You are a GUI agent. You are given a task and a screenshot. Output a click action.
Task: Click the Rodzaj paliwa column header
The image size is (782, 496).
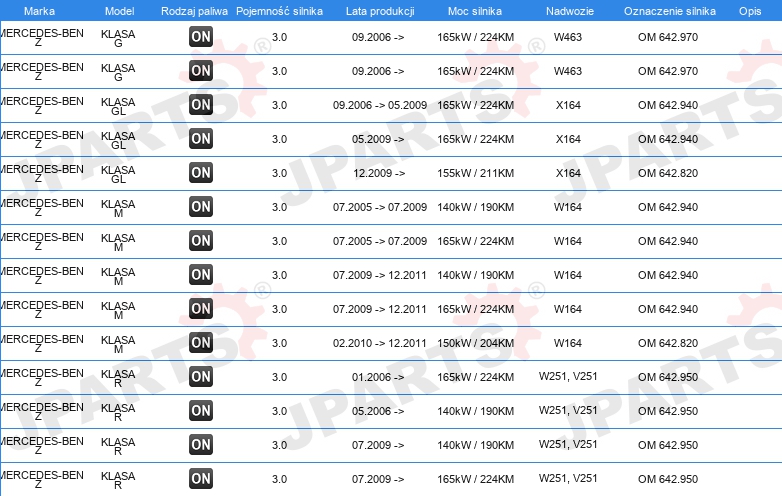(195, 11)
